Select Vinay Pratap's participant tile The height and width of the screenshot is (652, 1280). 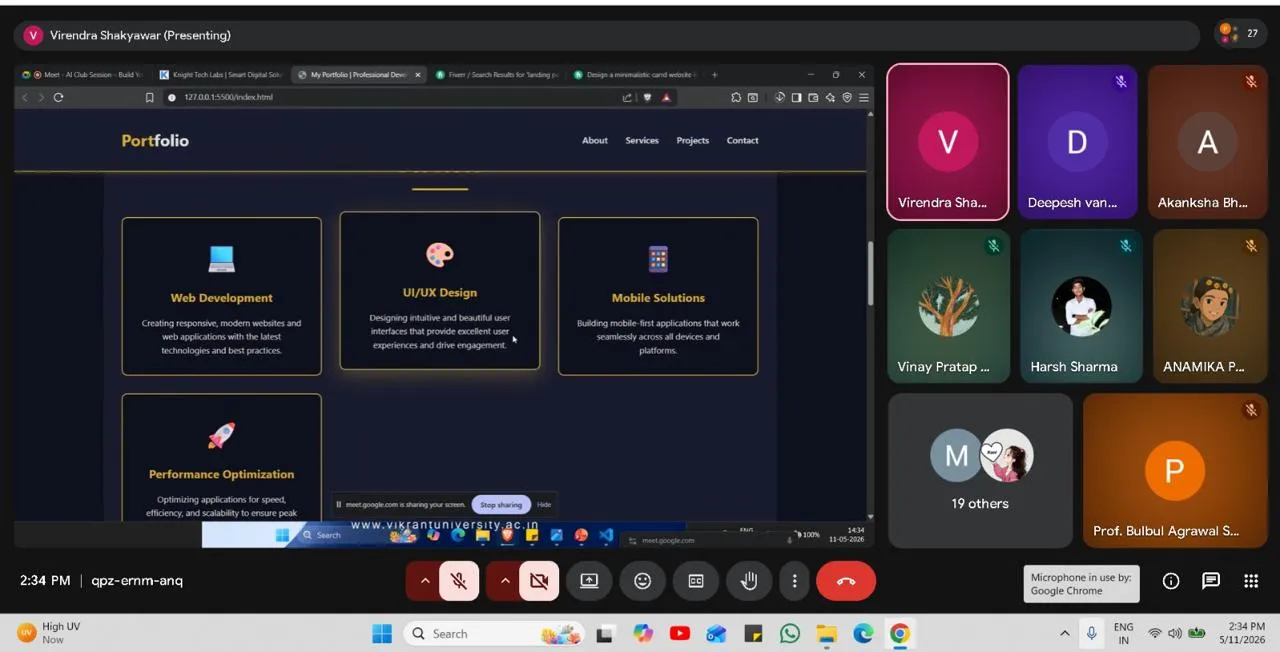click(x=948, y=306)
